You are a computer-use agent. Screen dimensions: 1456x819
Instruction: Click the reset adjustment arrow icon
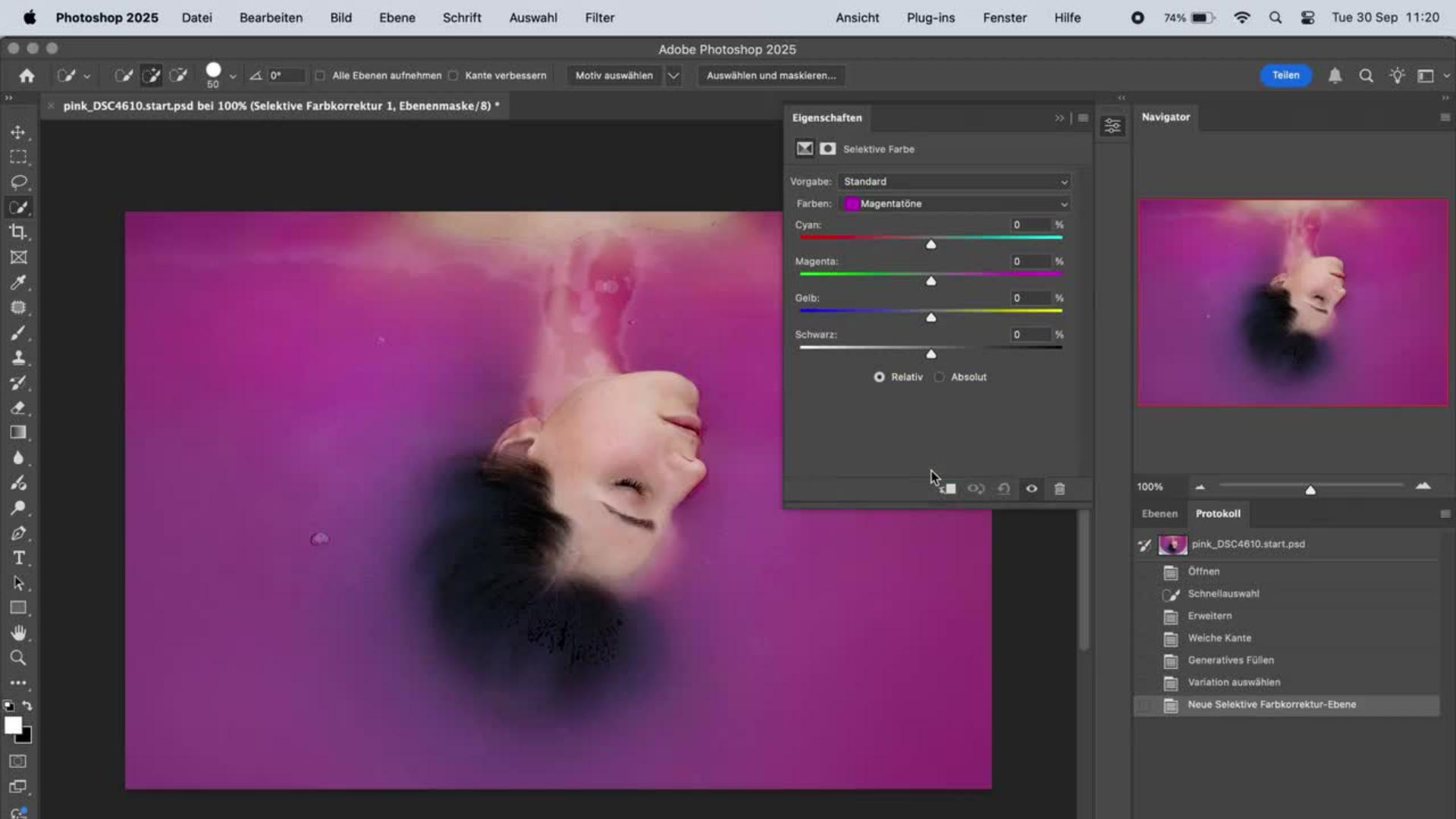[x=1003, y=489]
